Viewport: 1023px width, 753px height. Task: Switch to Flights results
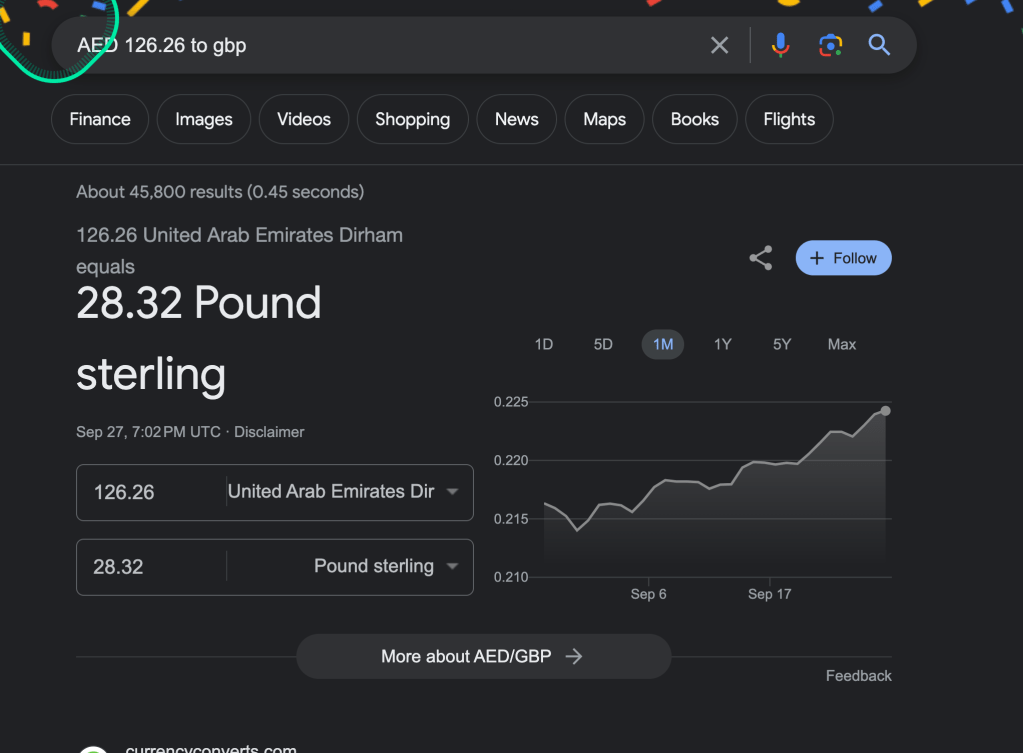(789, 119)
